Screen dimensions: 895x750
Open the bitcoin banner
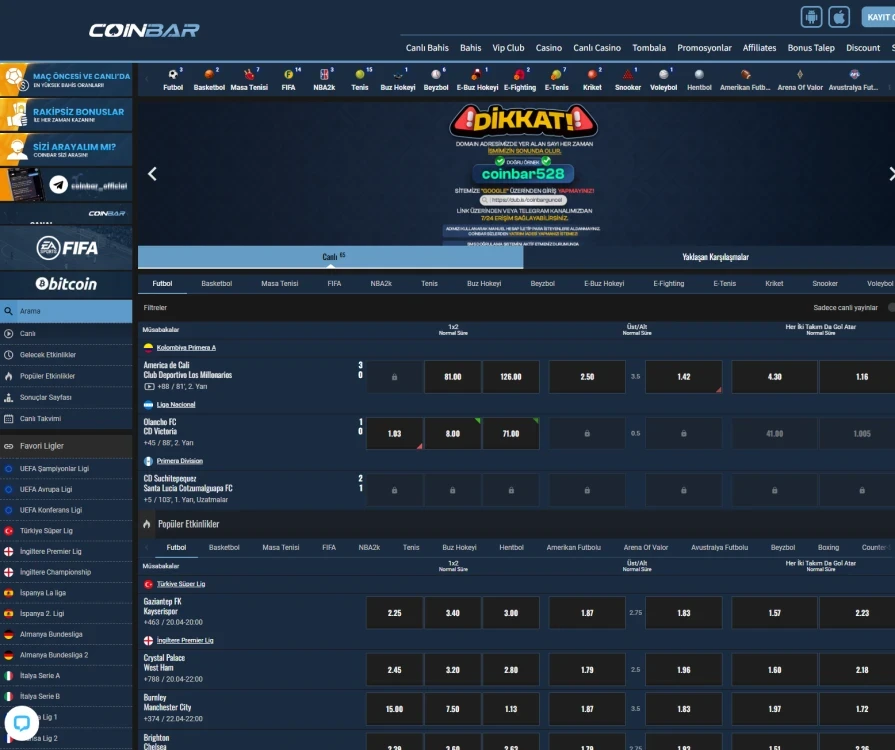66,284
